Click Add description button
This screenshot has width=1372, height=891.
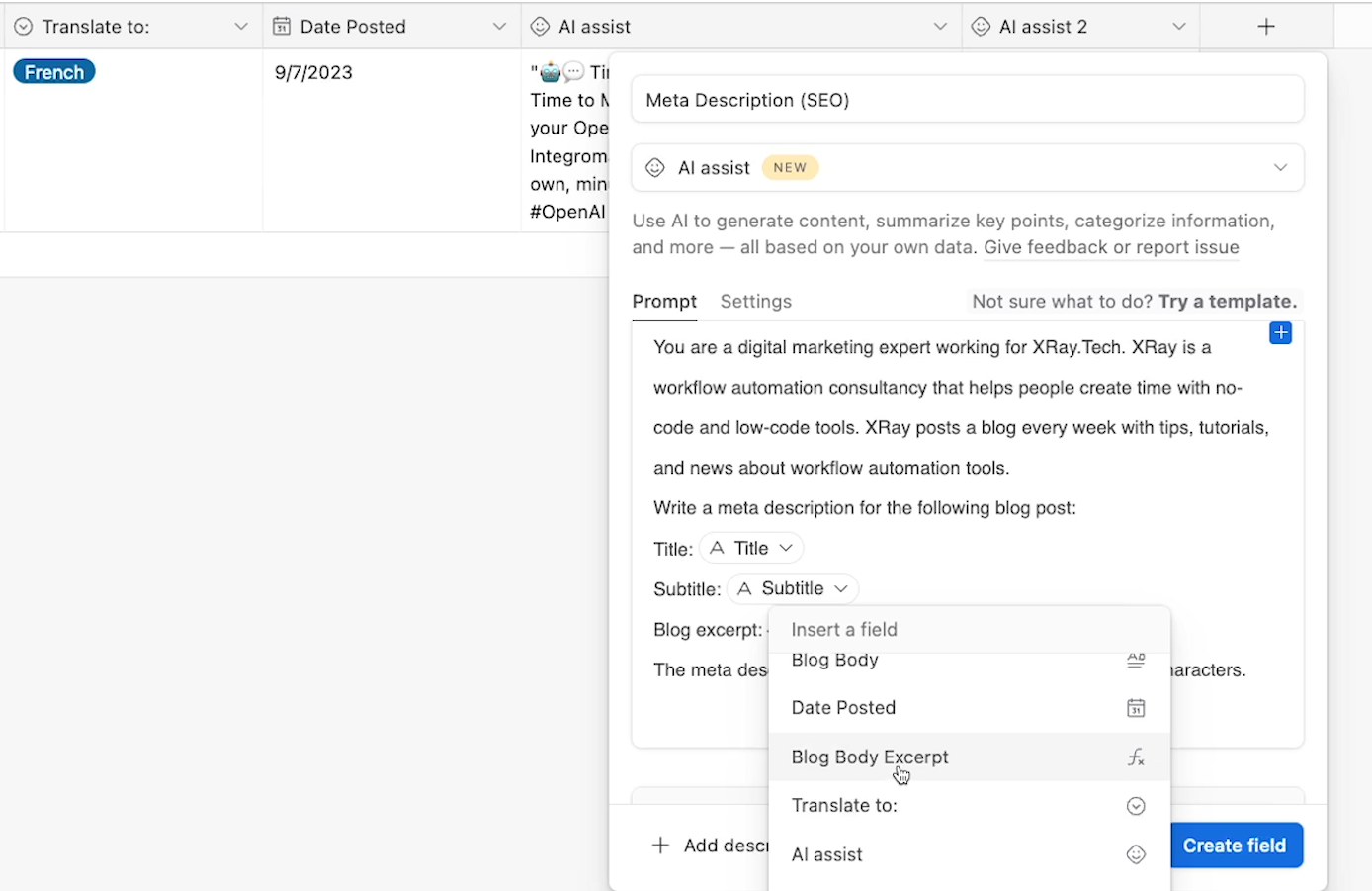click(710, 846)
